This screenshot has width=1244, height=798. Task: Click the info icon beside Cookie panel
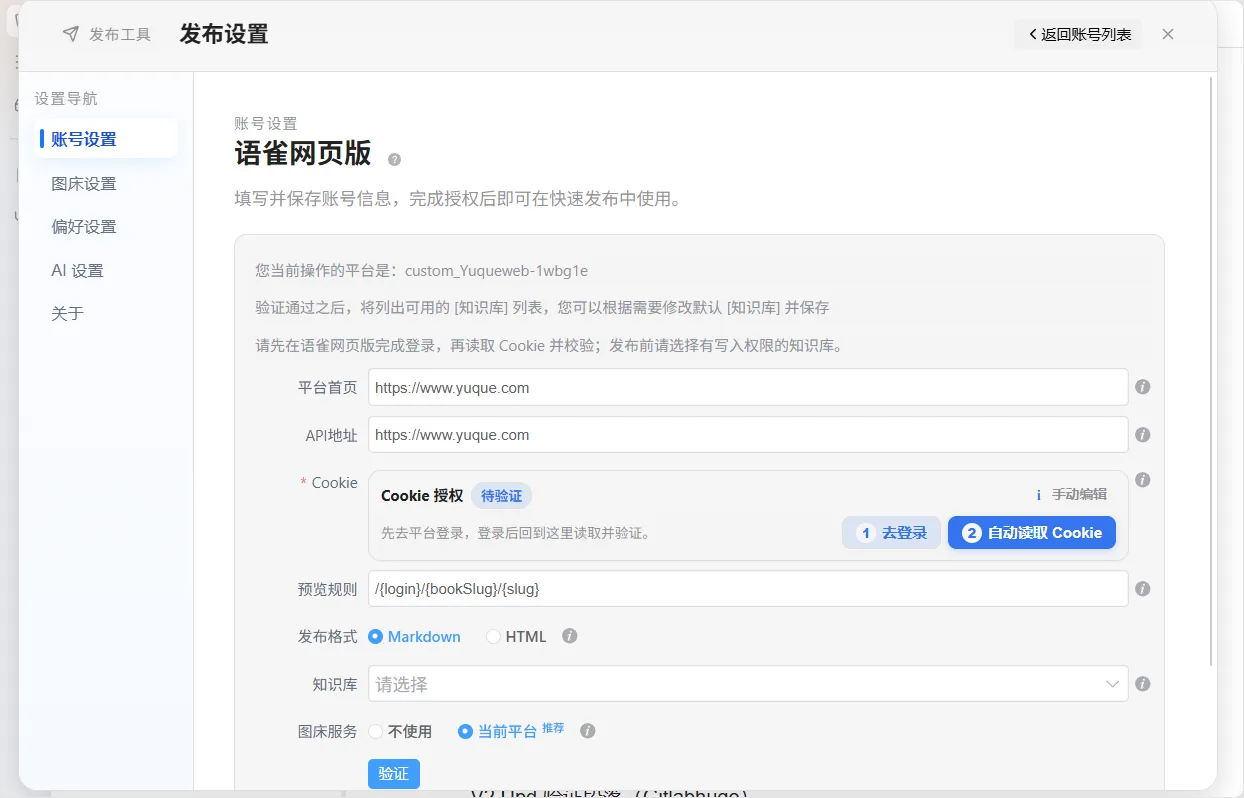click(1143, 480)
